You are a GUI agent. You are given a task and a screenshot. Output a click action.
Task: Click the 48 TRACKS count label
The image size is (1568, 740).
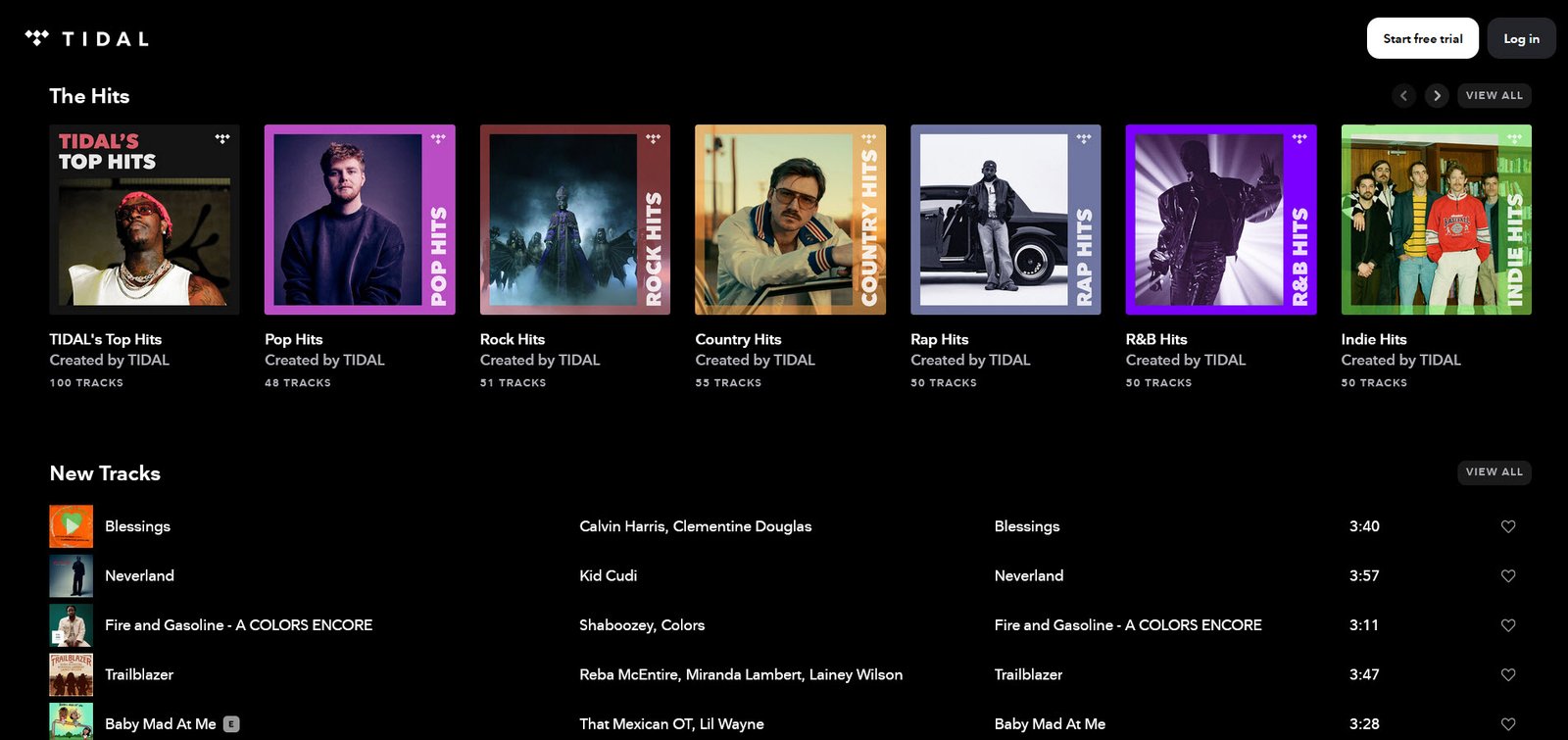298,383
